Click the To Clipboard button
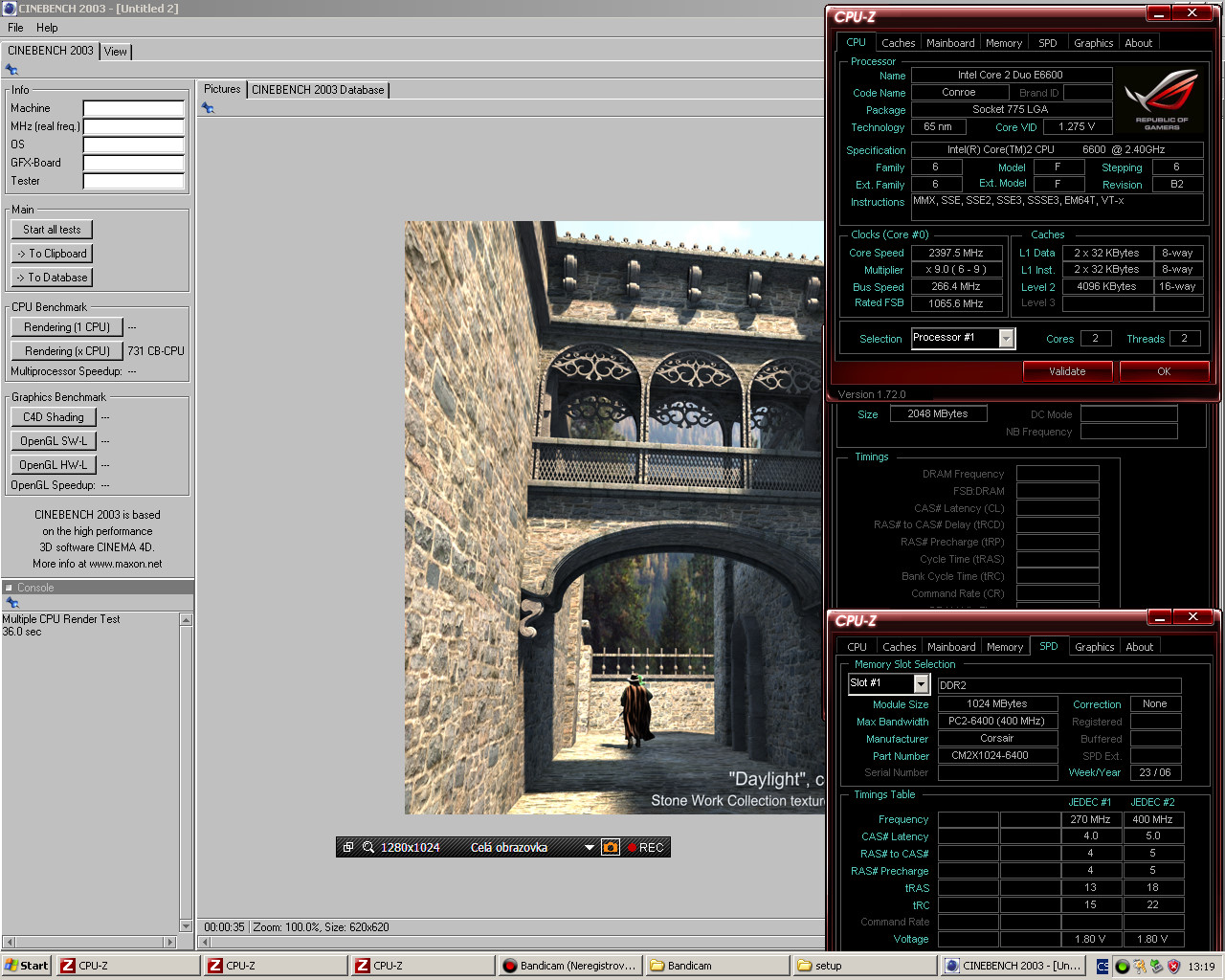1225x980 pixels. click(x=52, y=254)
